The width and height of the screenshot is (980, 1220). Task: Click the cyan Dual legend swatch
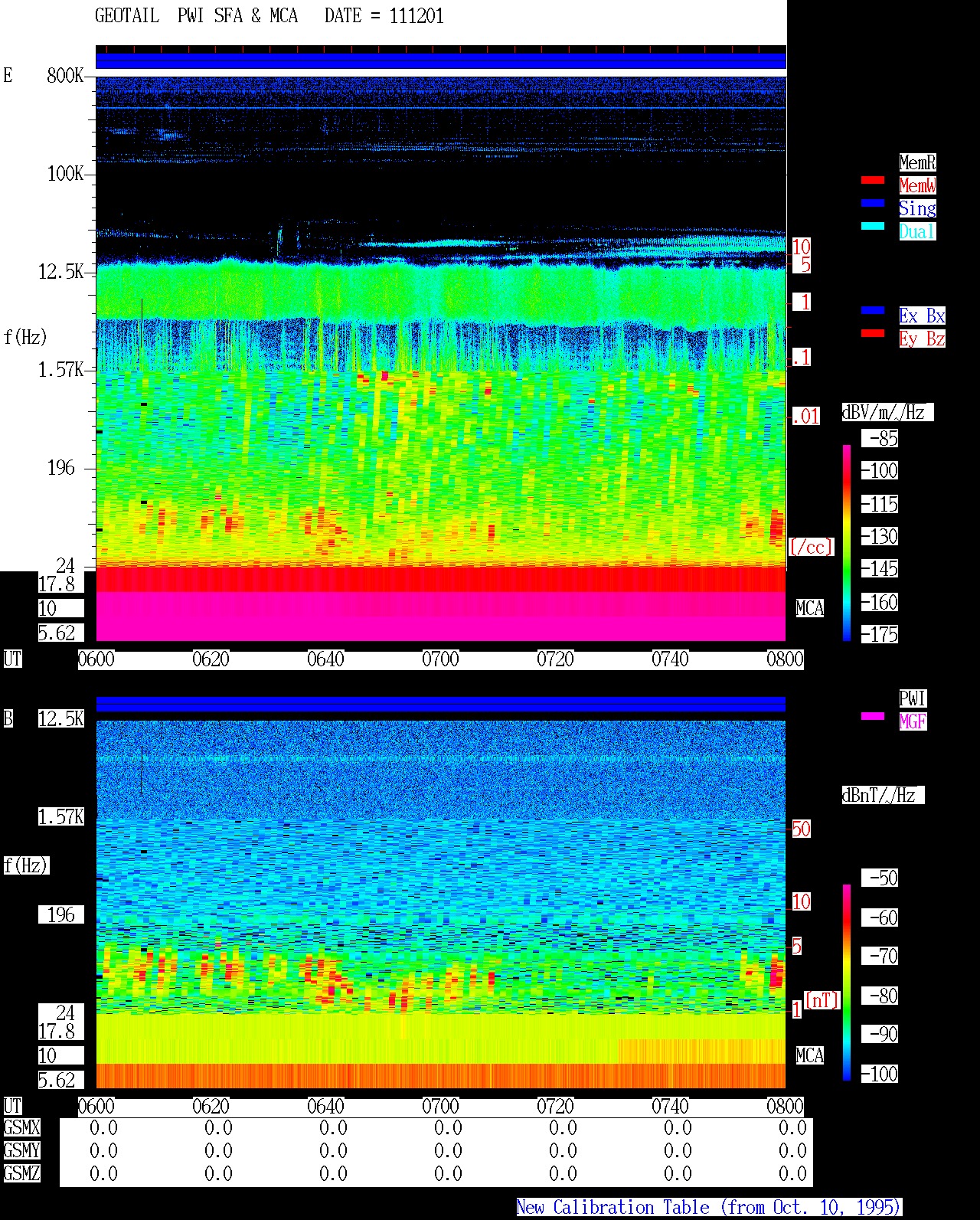click(873, 226)
